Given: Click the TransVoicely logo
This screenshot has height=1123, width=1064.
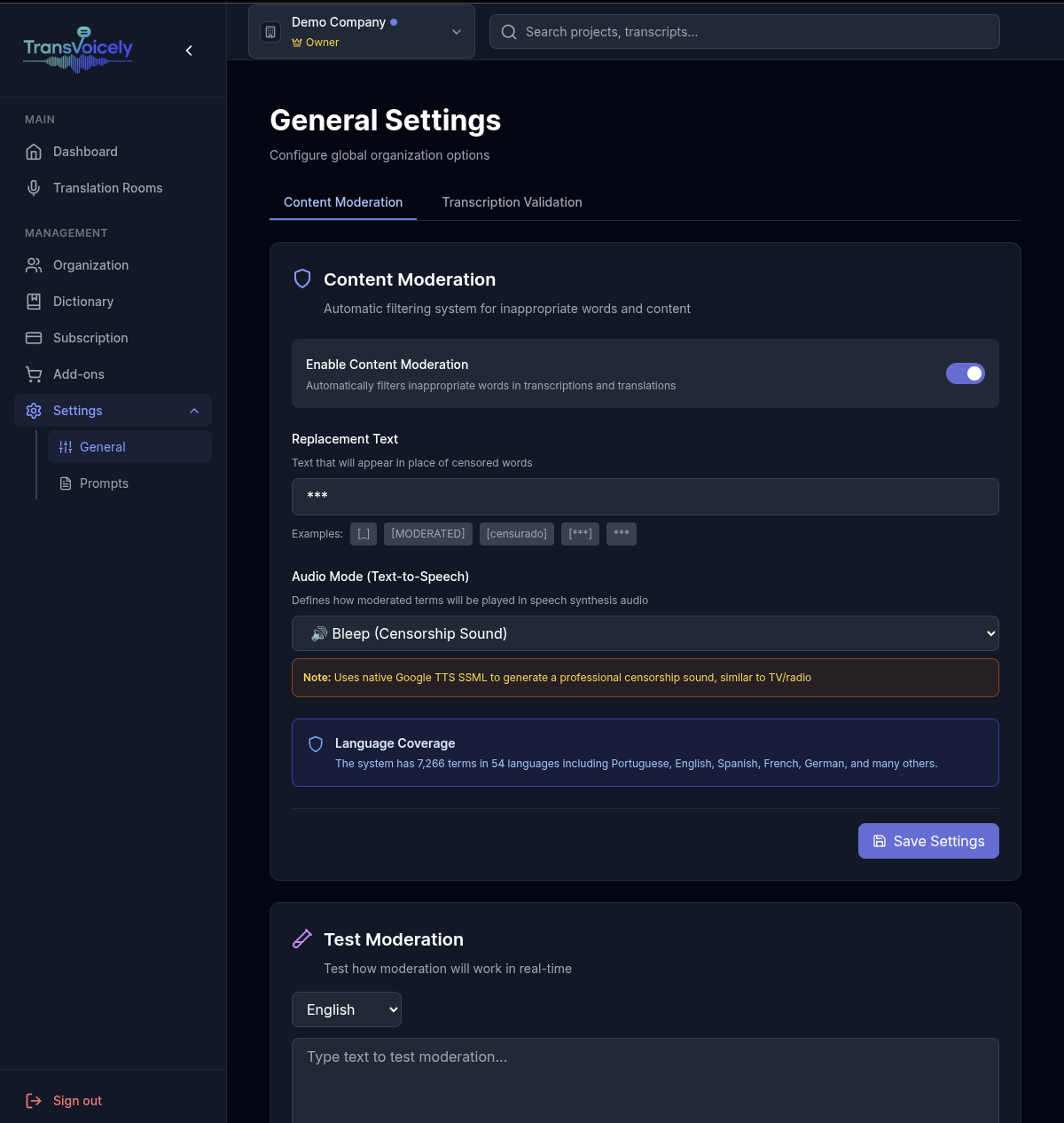Looking at the screenshot, I should pyautogui.click(x=78, y=50).
